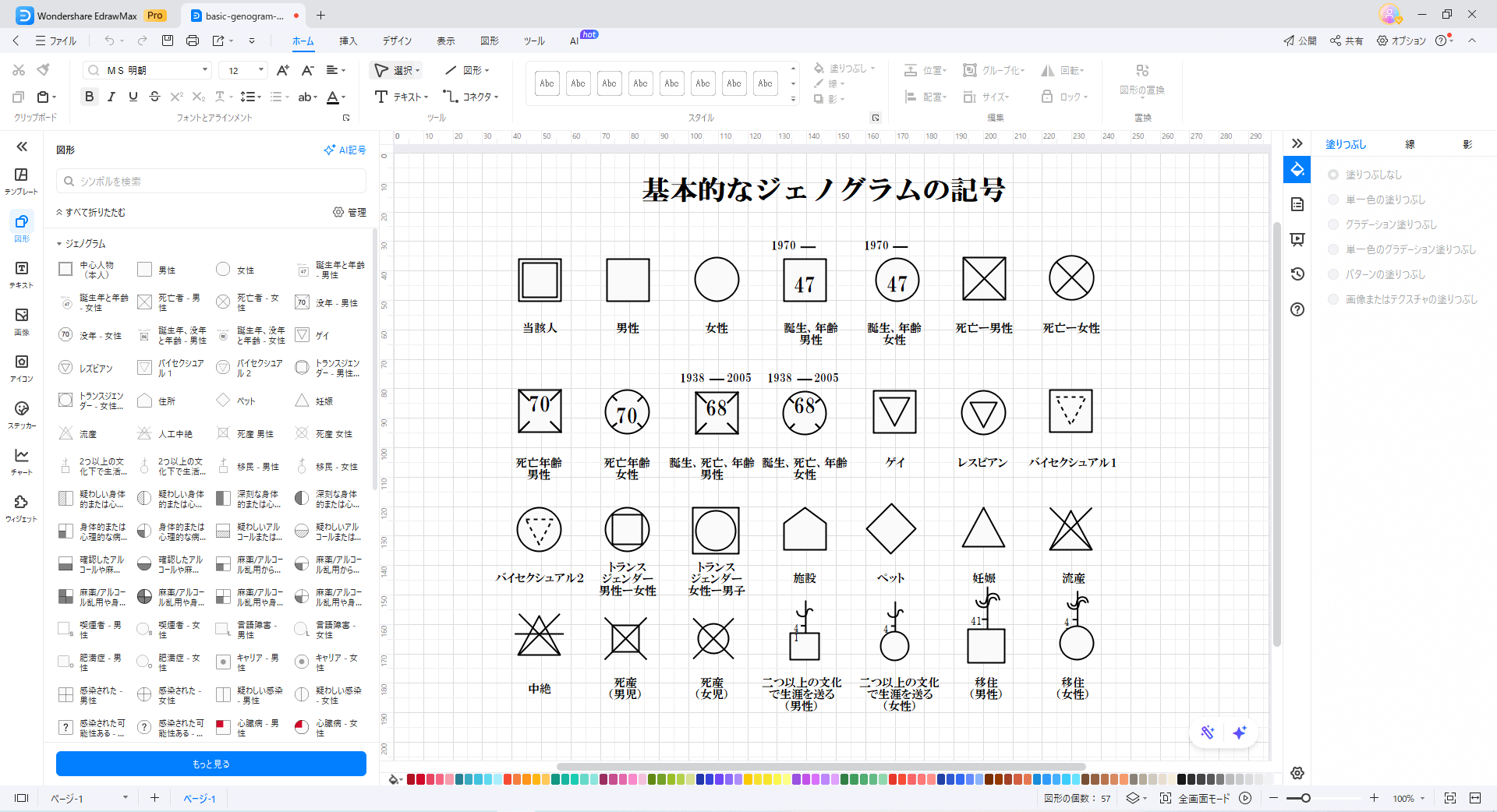The image size is (1497, 812).
Task: Click the Print icon
Action: pyautogui.click(x=193, y=41)
